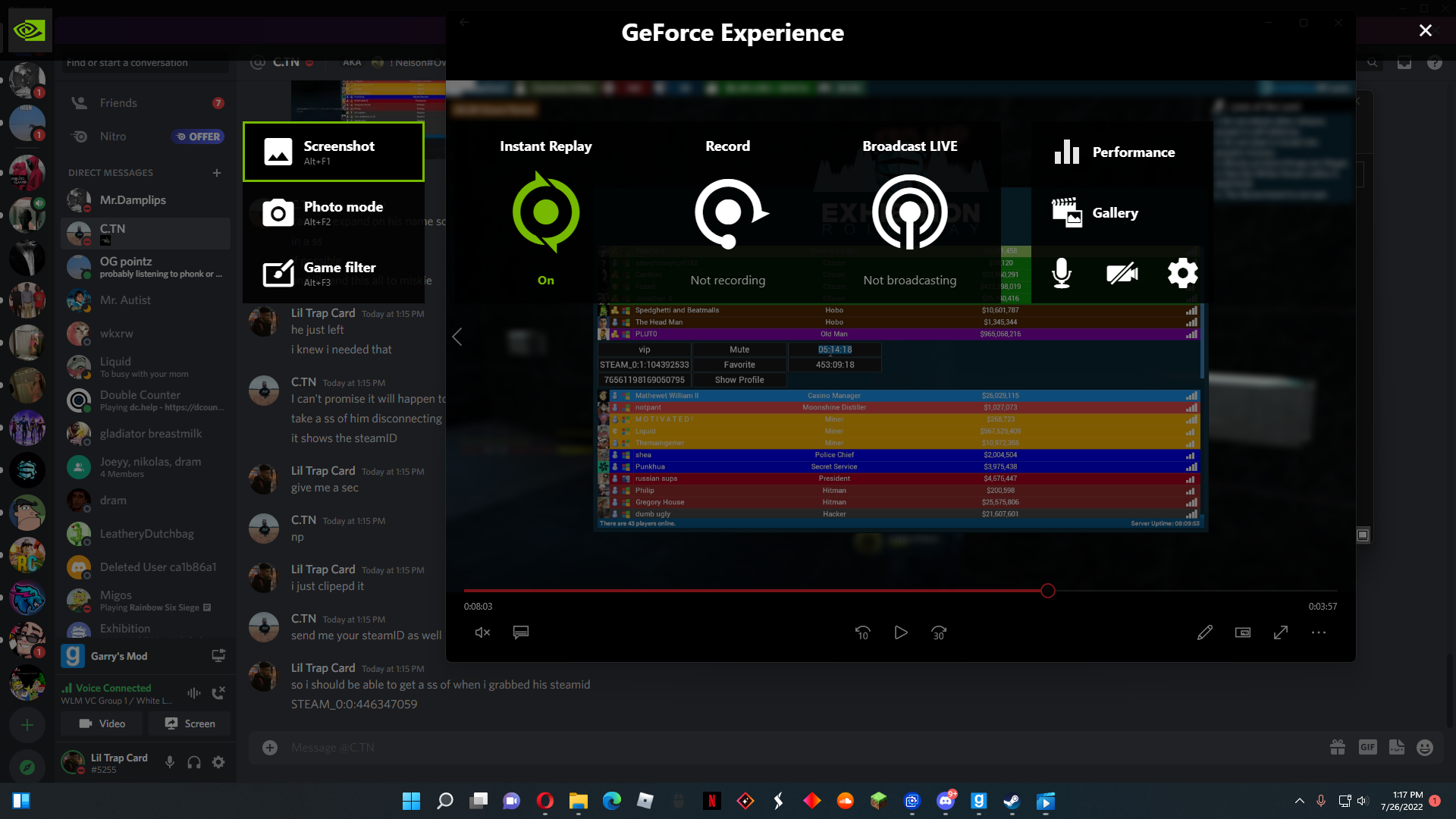Switch video to mini player view

(x=1243, y=632)
